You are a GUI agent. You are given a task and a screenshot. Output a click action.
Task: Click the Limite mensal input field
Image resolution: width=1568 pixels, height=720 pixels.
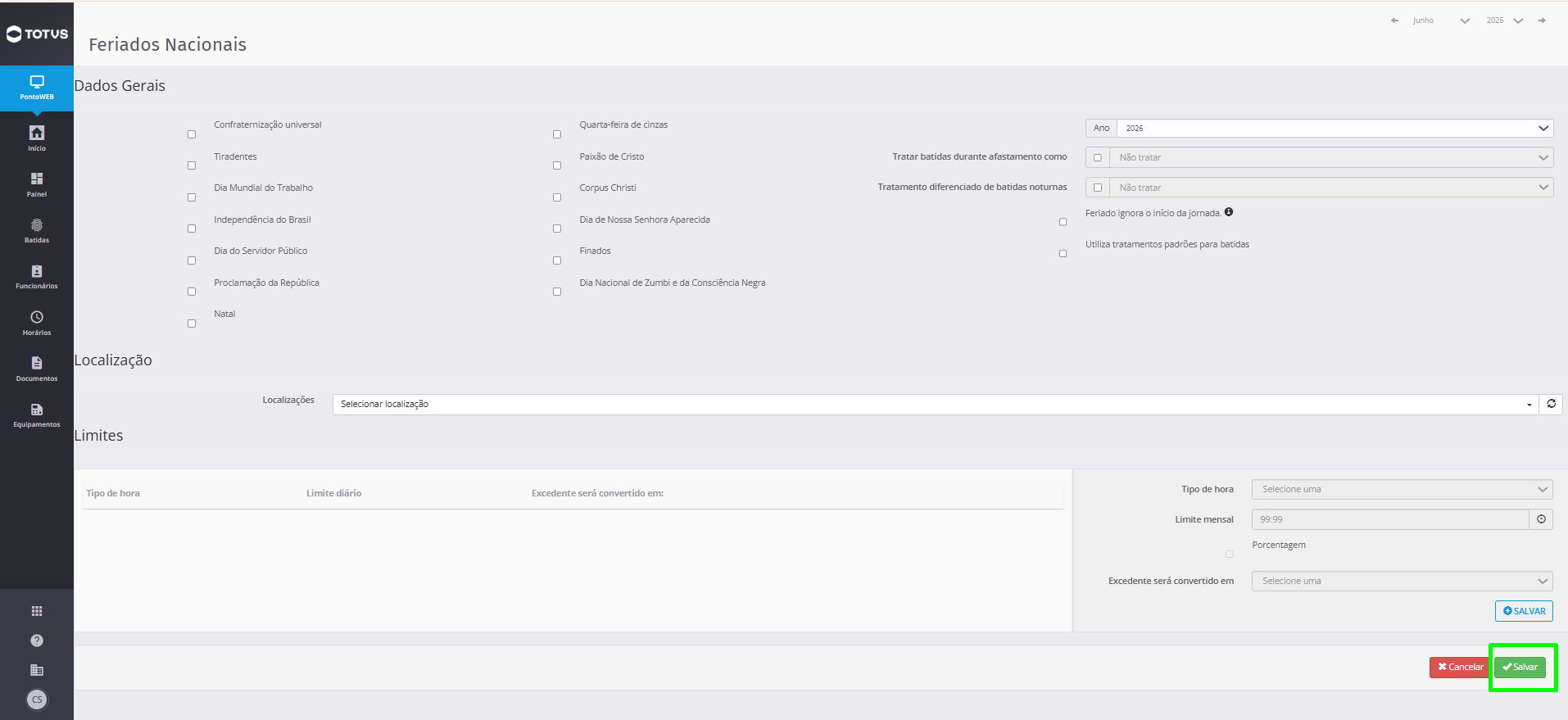(1390, 519)
